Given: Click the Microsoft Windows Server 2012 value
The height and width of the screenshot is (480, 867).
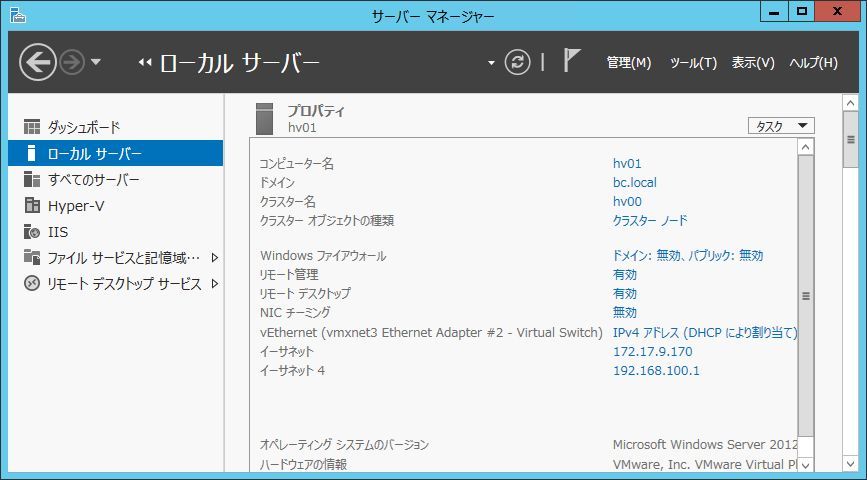Looking at the screenshot, I should (705, 445).
